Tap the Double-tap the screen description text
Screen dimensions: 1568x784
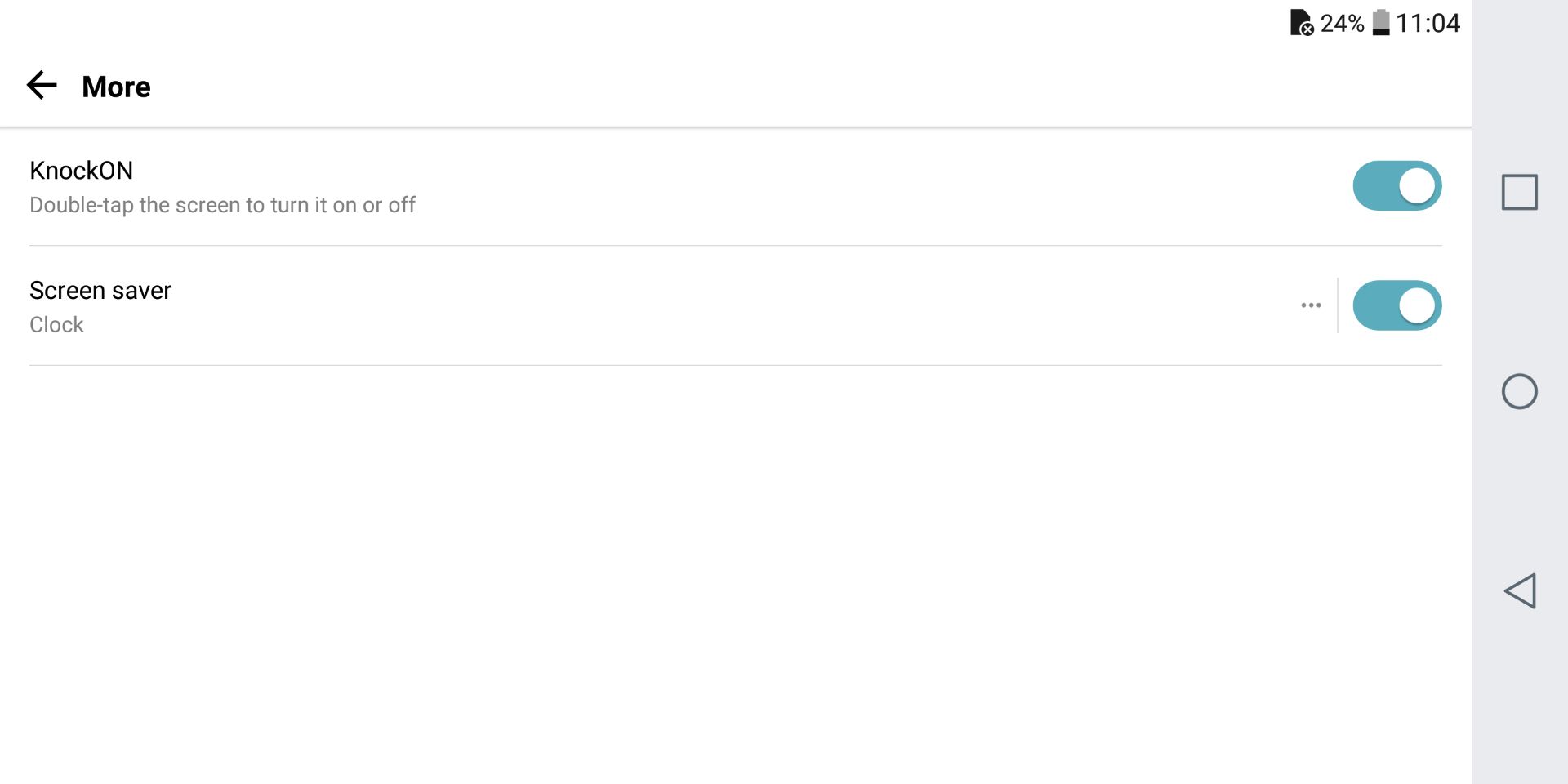click(x=222, y=205)
